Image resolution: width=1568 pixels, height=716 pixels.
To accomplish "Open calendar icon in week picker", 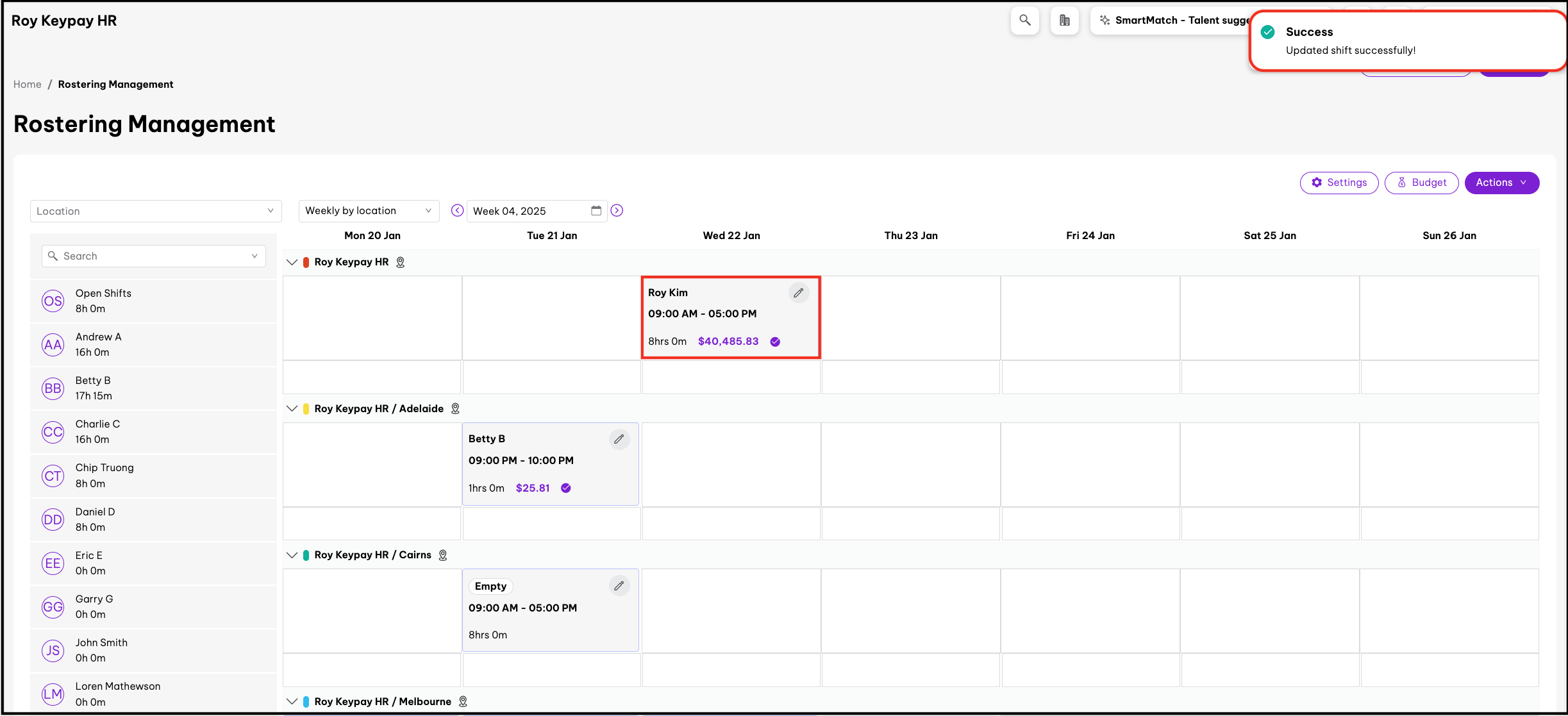I will (x=596, y=211).
